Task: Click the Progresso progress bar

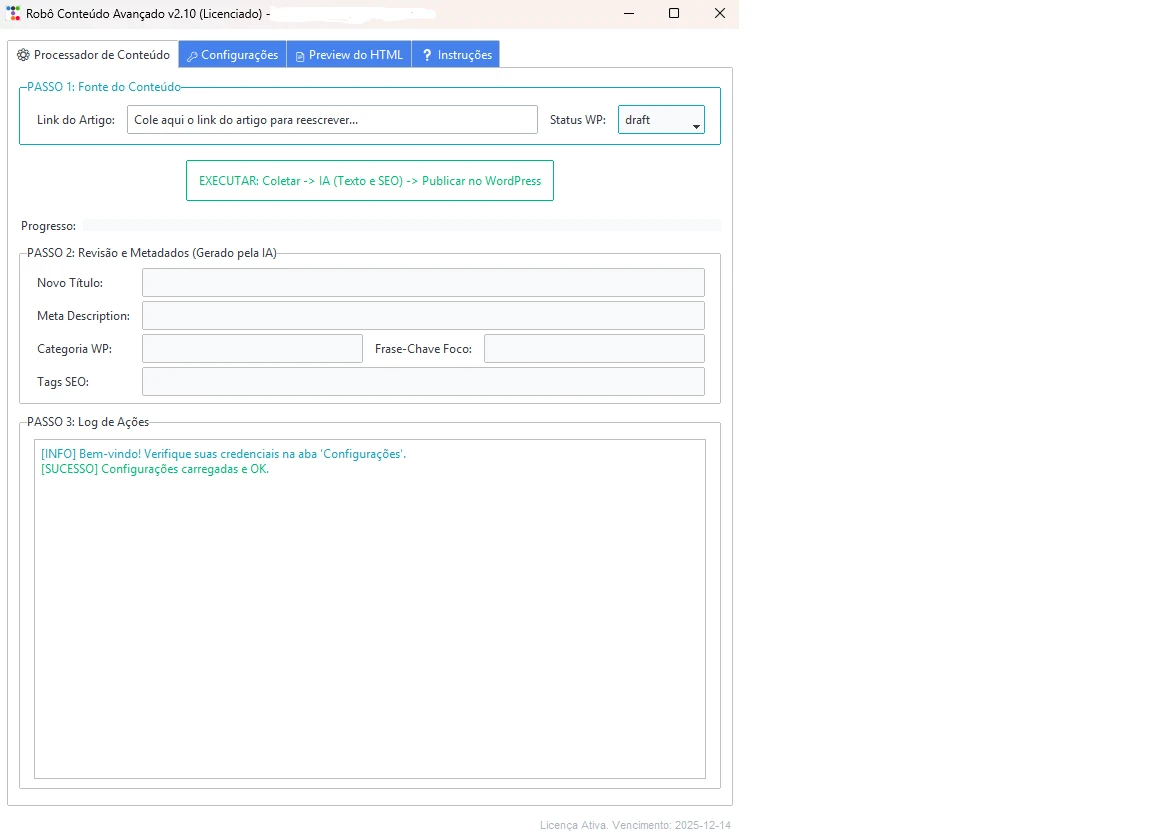Action: pyautogui.click(x=401, y=226)
